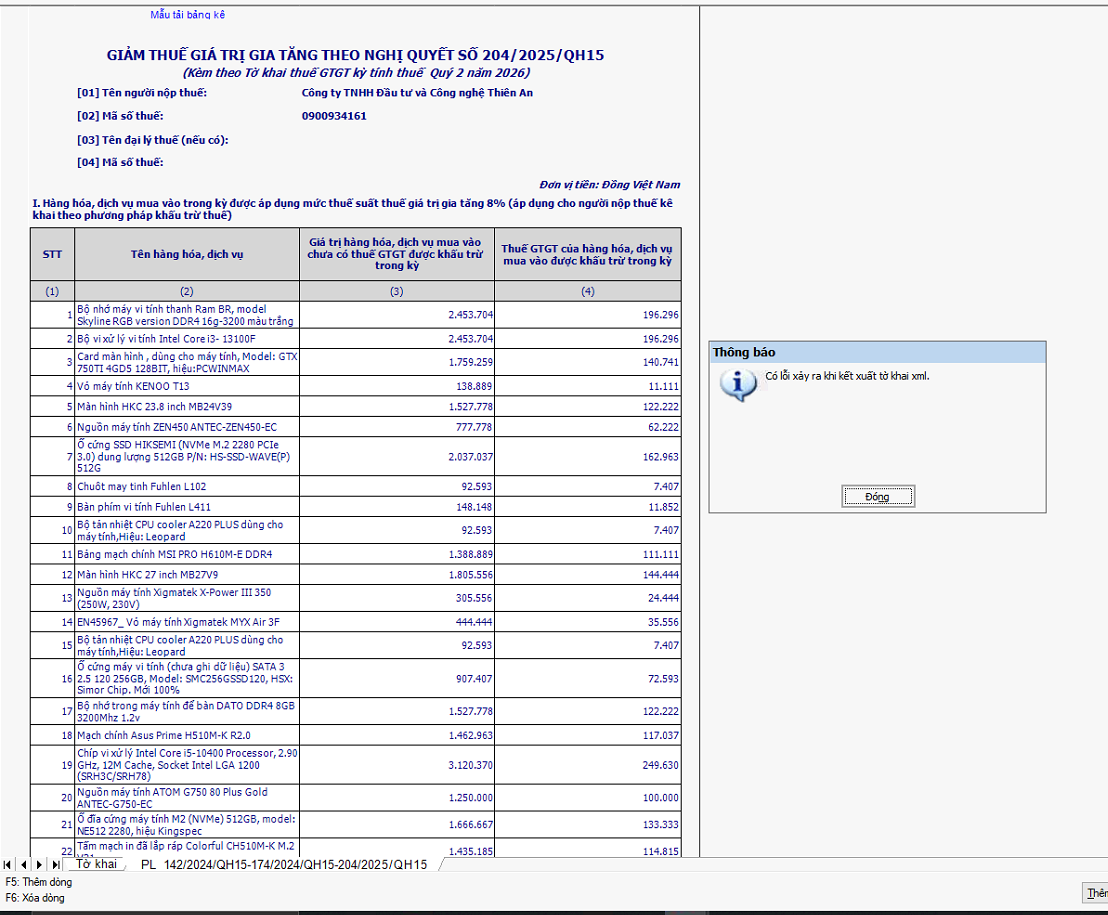The image size is (1108, 915).
Task: Go to previous sheet navigation arrow
Action: click(23, 865)
